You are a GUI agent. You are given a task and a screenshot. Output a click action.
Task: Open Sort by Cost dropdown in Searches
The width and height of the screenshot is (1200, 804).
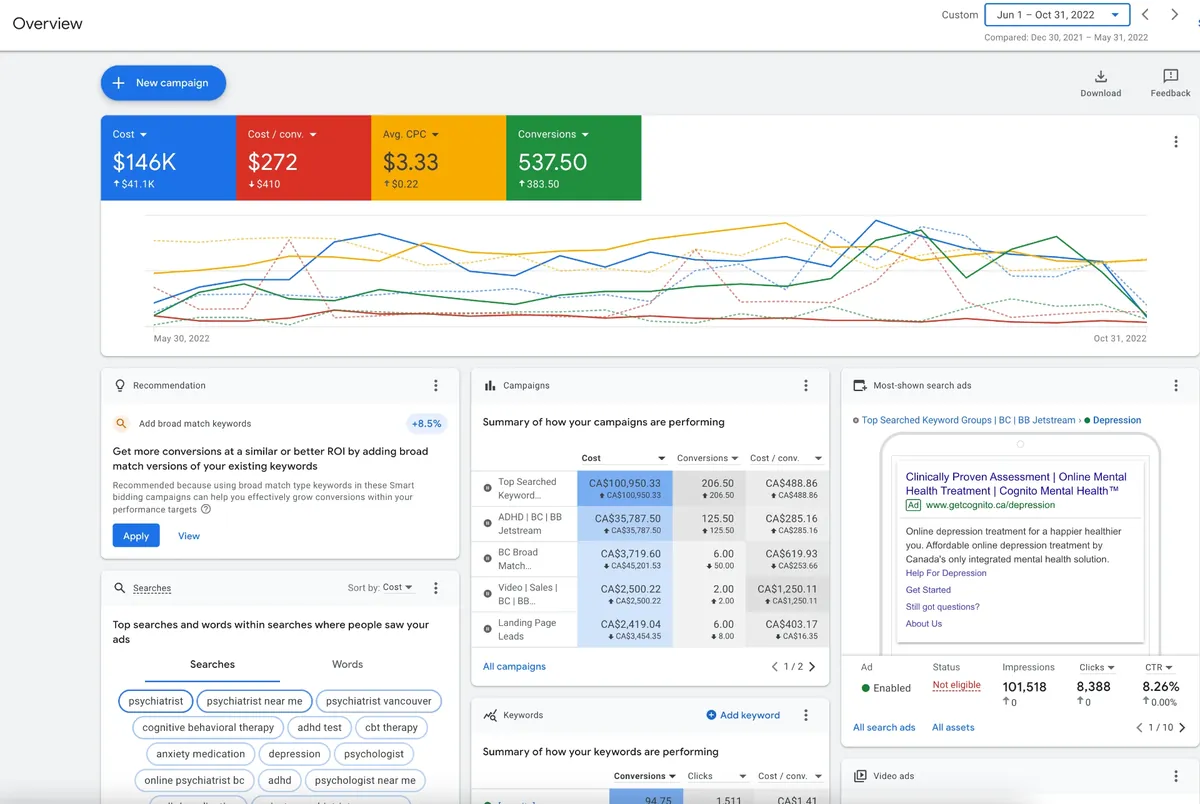(x=398, y=588)
